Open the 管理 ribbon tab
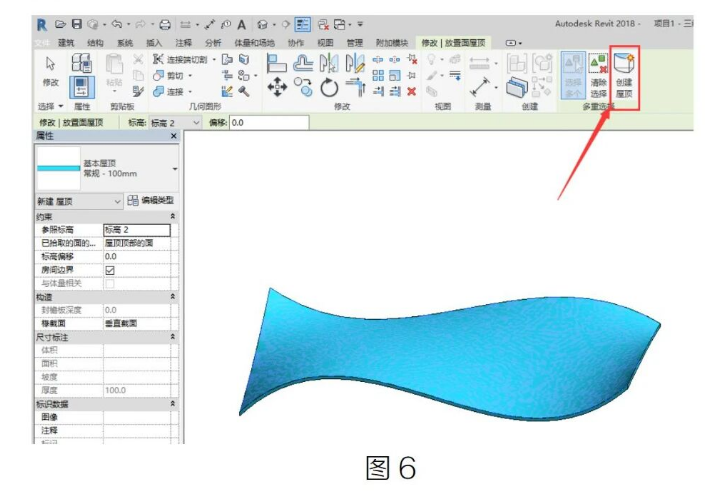This screenshot has height=502, width=717. pos(354,43)
